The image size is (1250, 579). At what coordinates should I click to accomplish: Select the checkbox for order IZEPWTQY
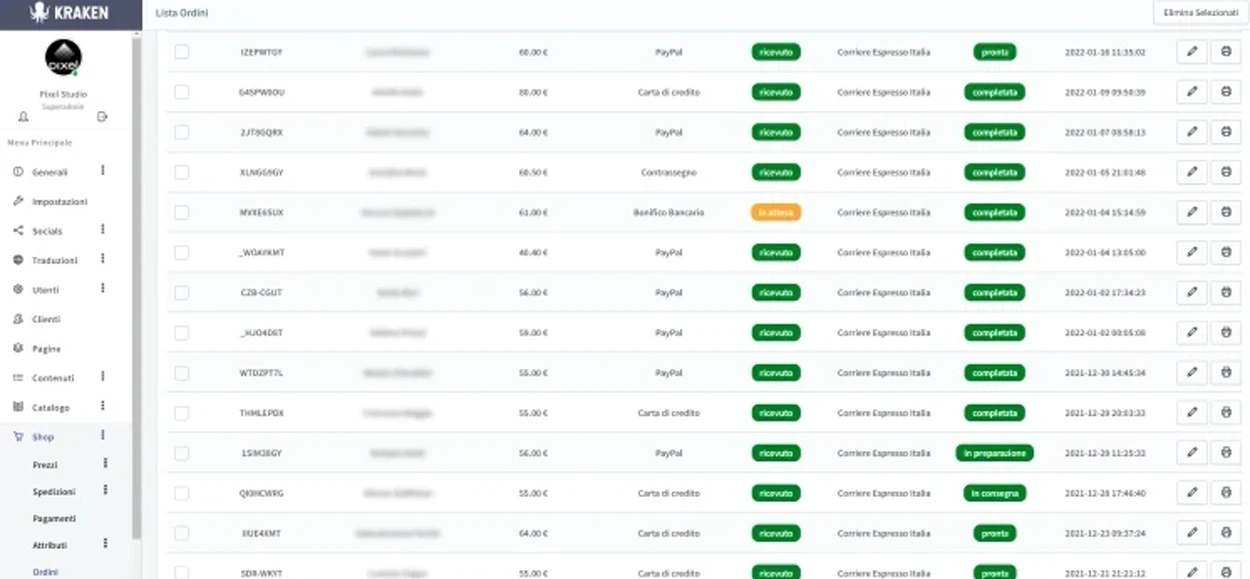pyautogui.click(x=181, y=51)
